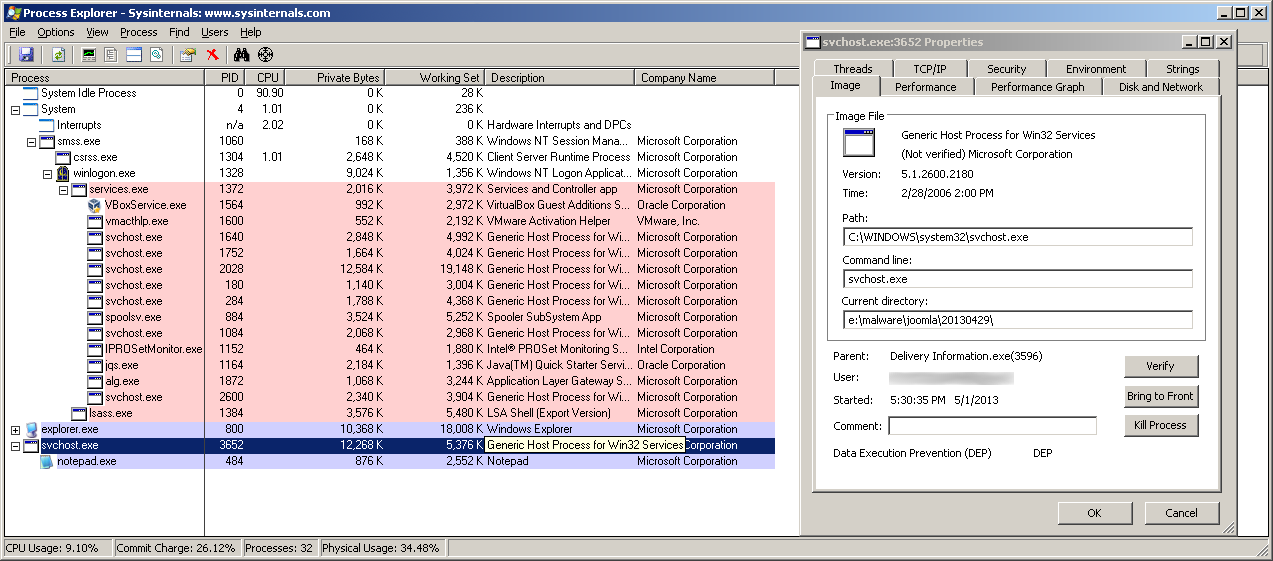Screen dimensions: 1273x561
Task: Open the View menu
Action: (x=97, y=32)
